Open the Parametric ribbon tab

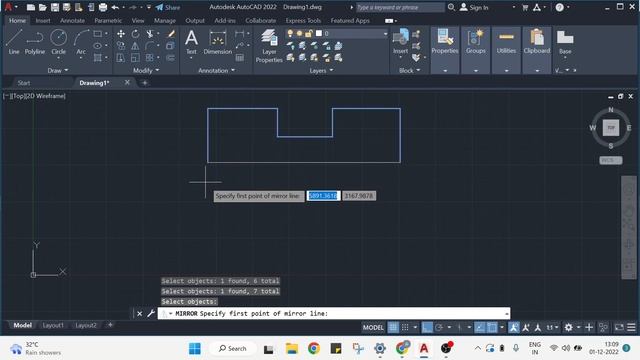[108, 20]
